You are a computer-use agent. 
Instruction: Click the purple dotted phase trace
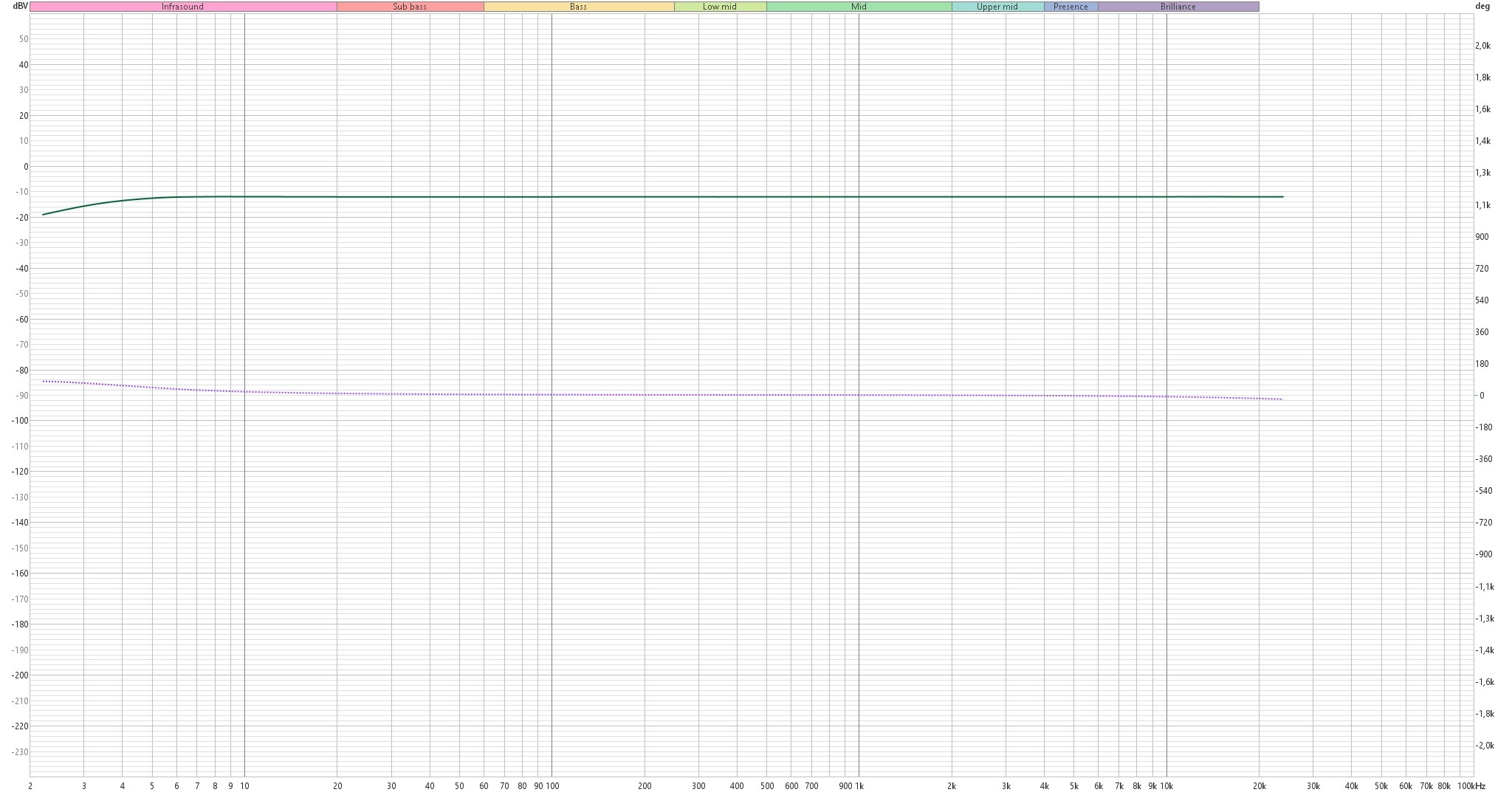point(664,395)
